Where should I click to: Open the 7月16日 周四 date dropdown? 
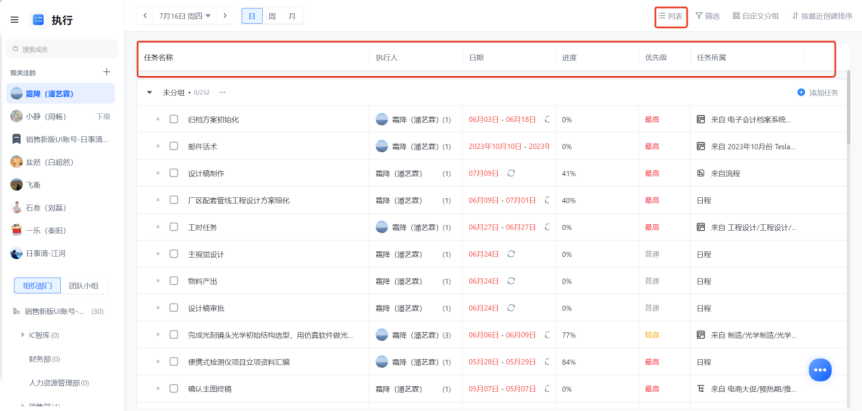click(x=185, y=16)
